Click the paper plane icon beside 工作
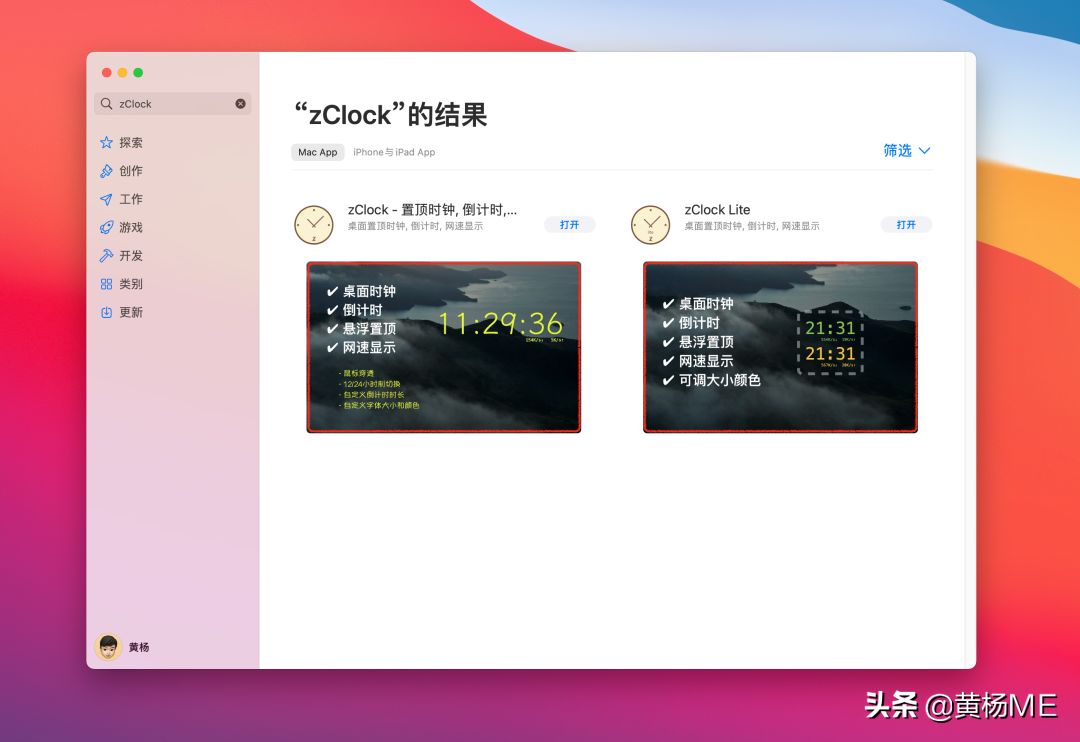 tap(106, 199)
